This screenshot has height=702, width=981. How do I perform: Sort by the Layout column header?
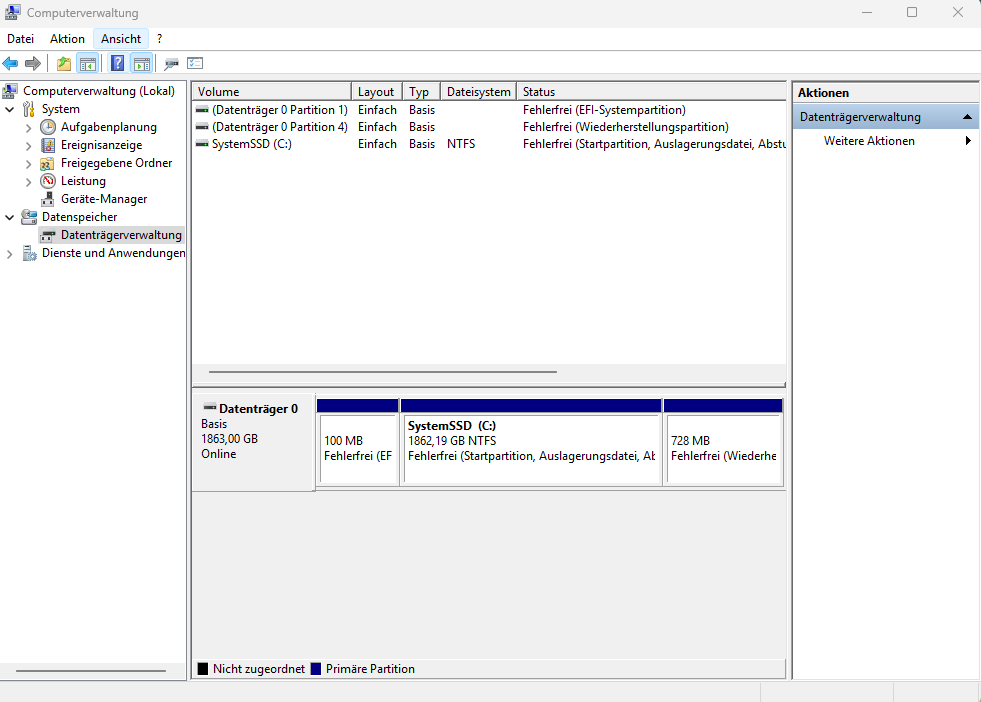[377, 91]
